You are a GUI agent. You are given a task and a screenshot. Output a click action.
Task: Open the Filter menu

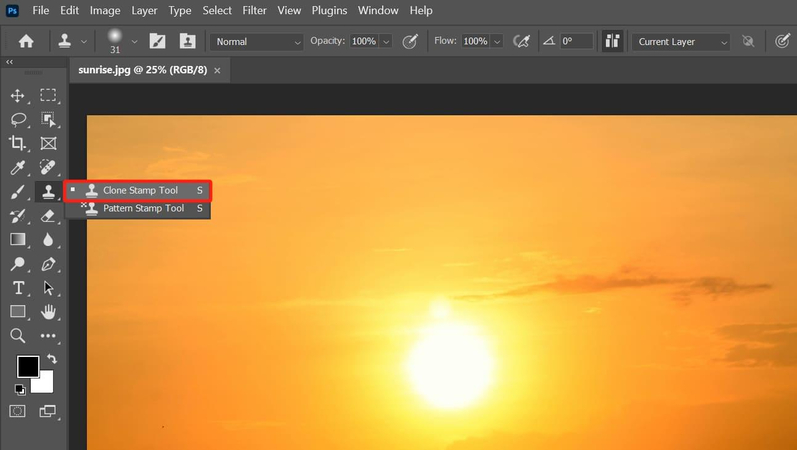(254, 10)
